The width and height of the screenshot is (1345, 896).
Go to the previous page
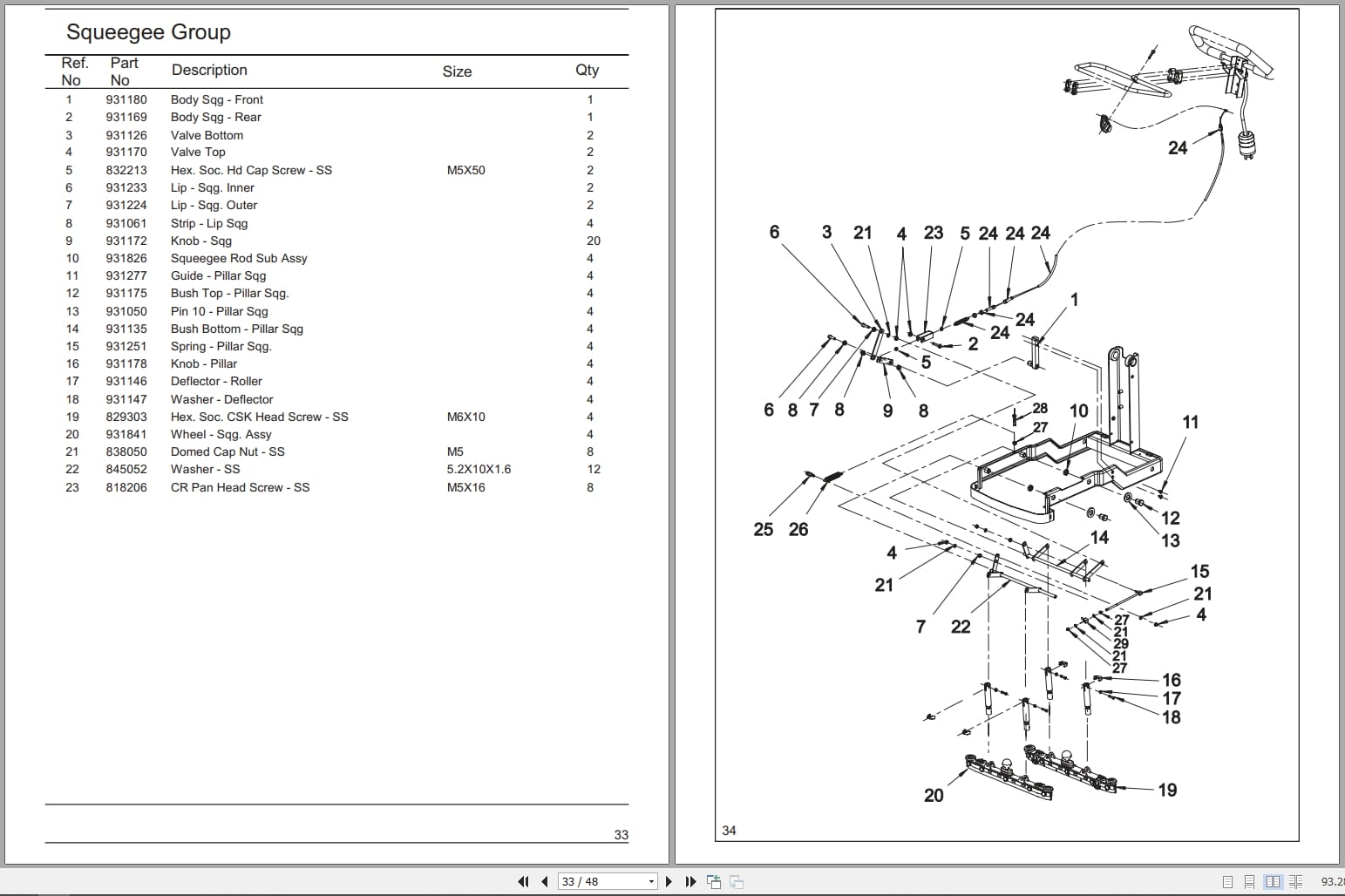[544, 881]
